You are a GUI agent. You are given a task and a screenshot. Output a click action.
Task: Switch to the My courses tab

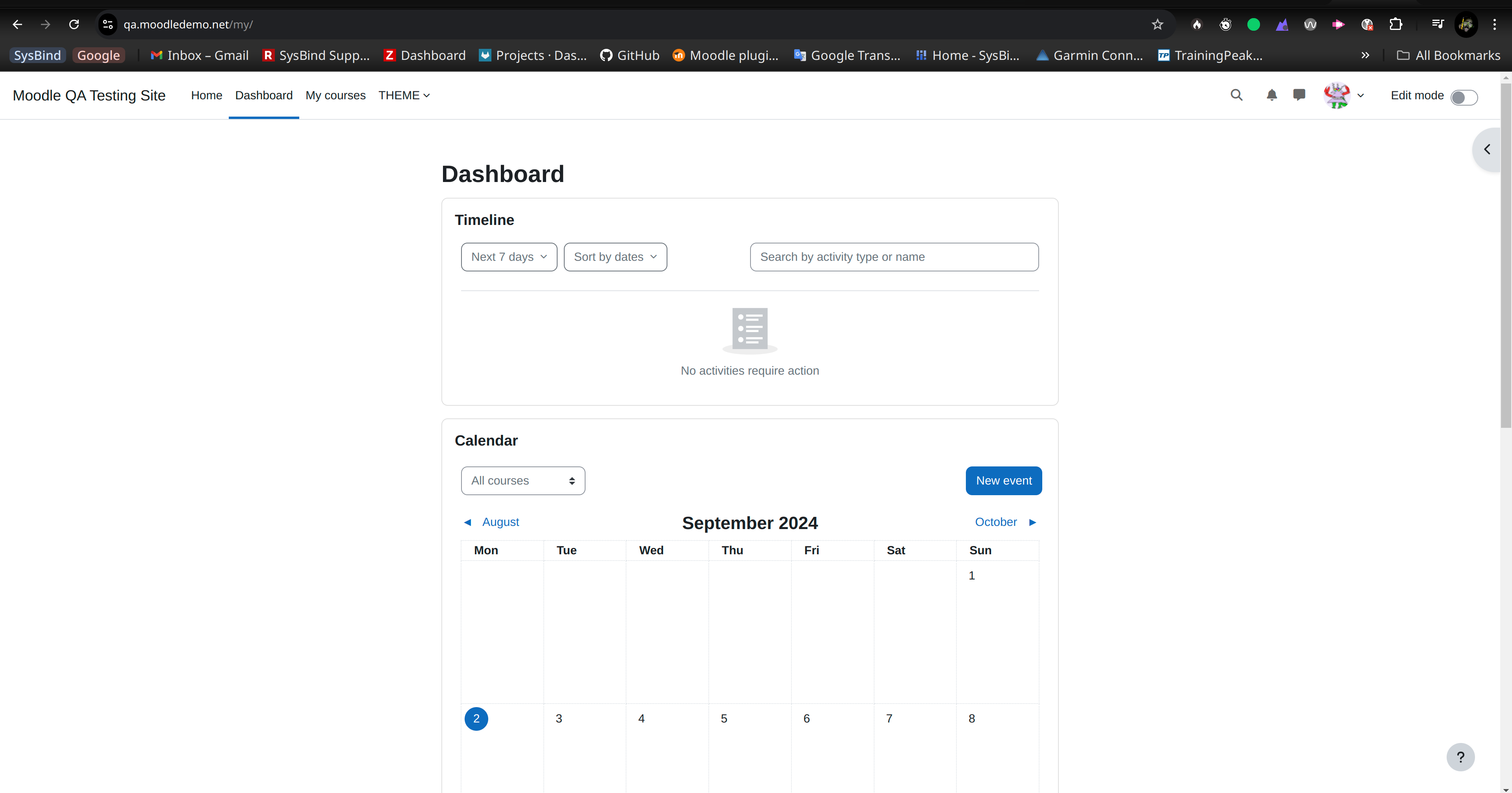[x=335, y=95]
